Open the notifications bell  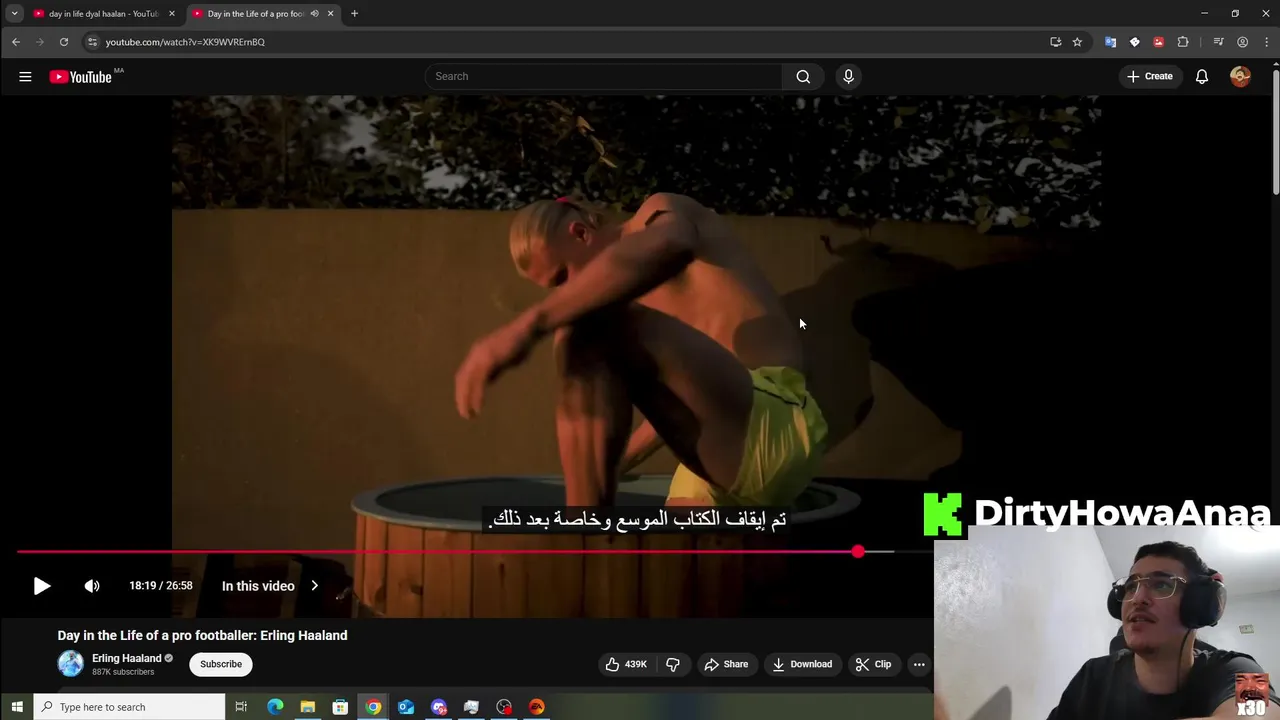(x=1202, y=76)
